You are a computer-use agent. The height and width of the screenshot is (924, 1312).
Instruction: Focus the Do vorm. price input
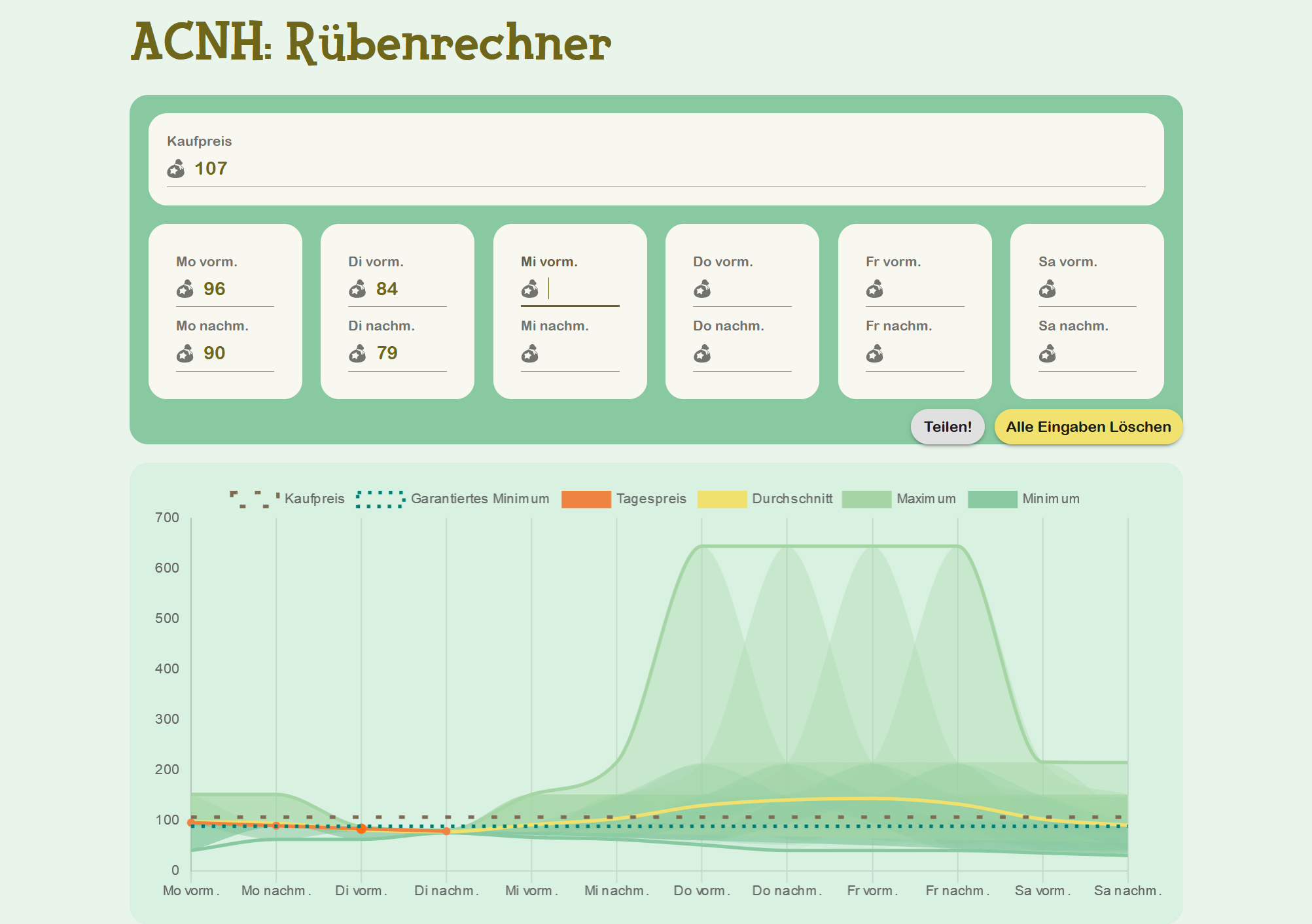[756, 289]
